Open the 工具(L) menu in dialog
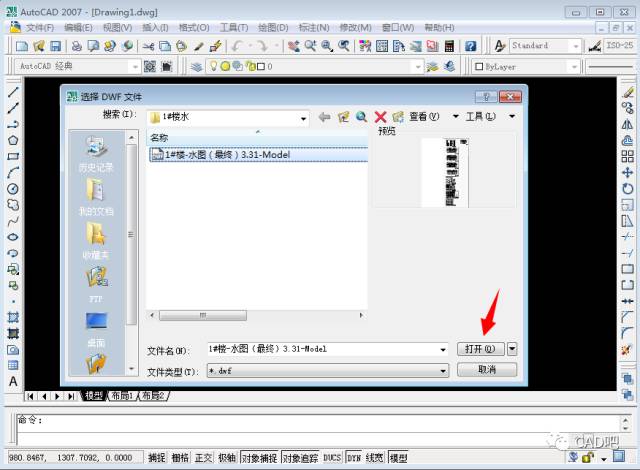The image size is (640, 470). 485,117
